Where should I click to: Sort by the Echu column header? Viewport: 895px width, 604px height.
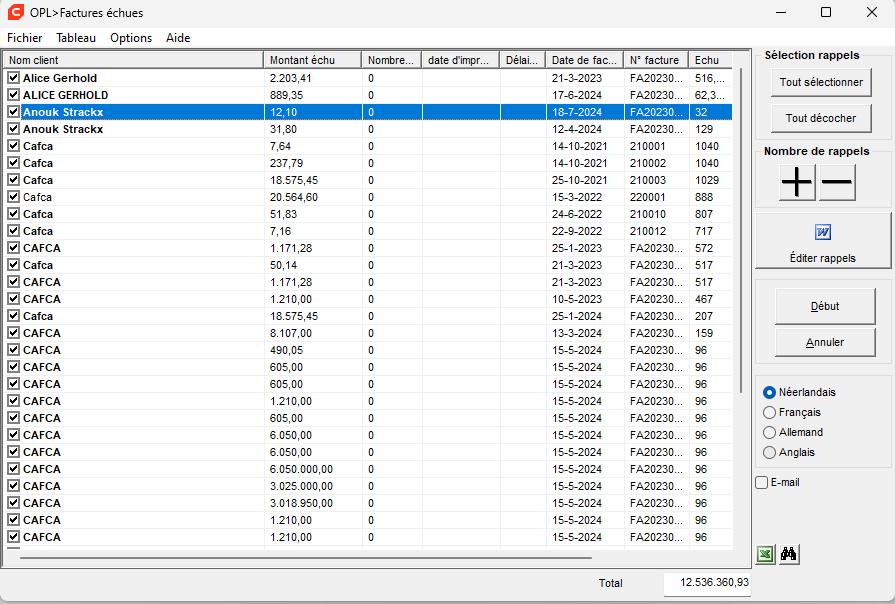tap(710, 60)
